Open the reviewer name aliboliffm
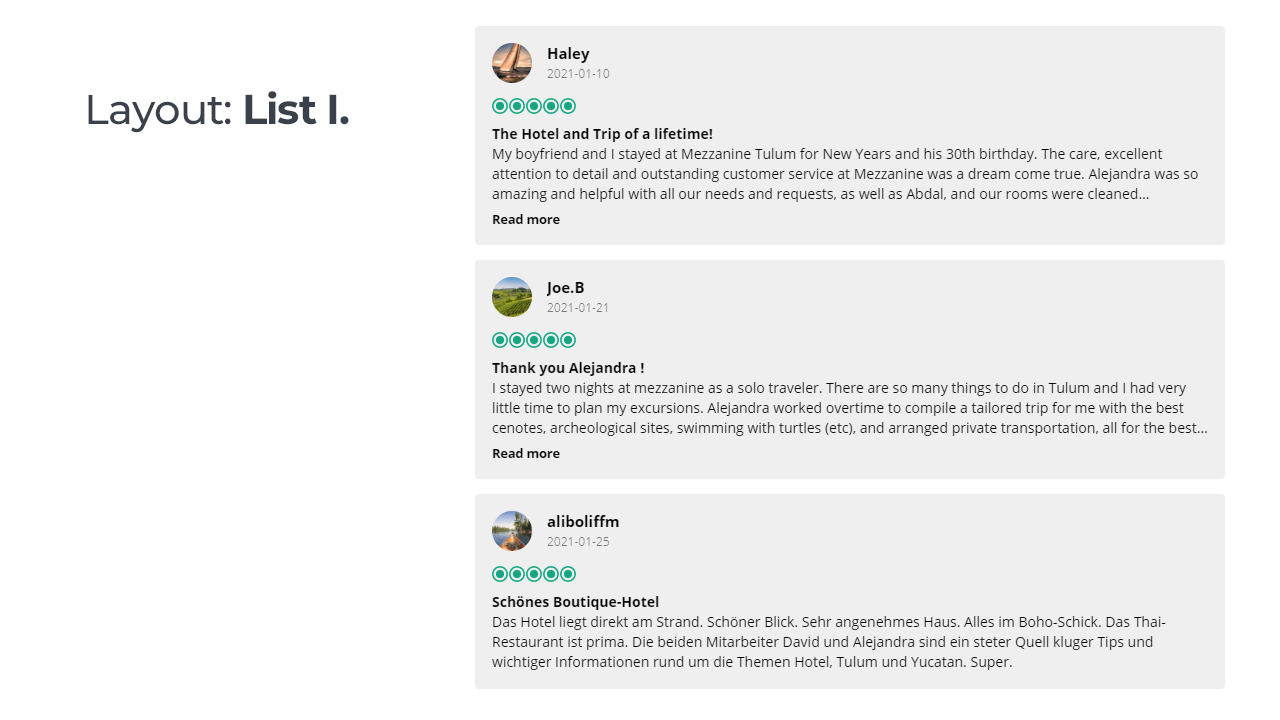1280x720 pixels. pyautogui.click(x=583, y=522)
